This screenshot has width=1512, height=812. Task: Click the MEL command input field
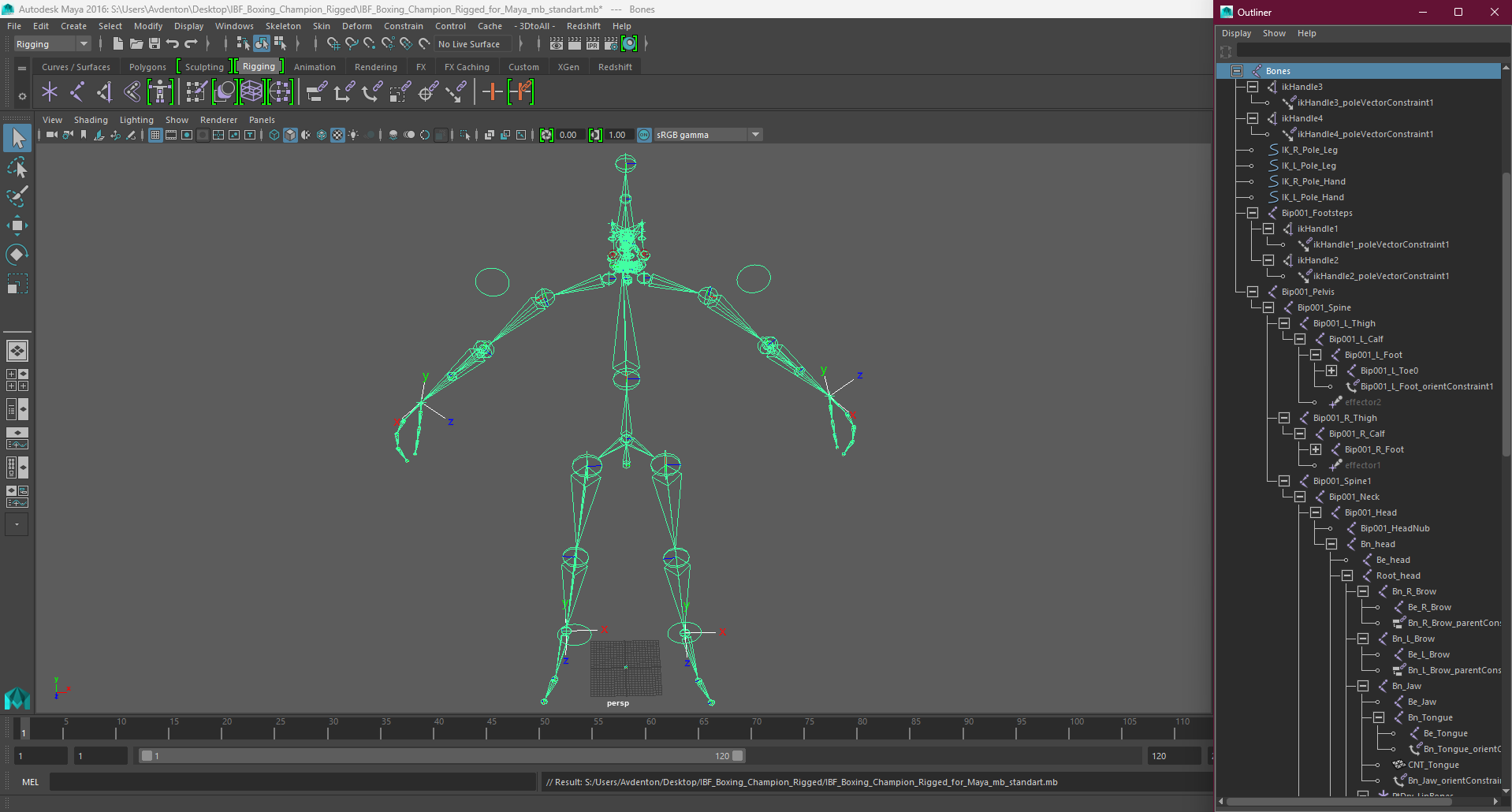point(292,782)
